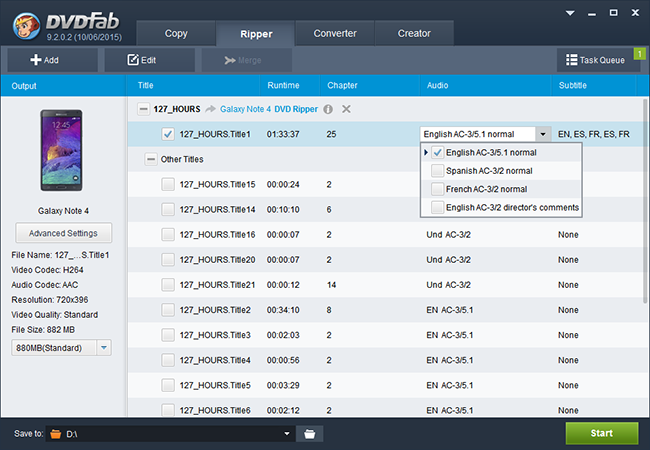Switch to the Converter tab
The image size is (650, 450).
point(335,34)
